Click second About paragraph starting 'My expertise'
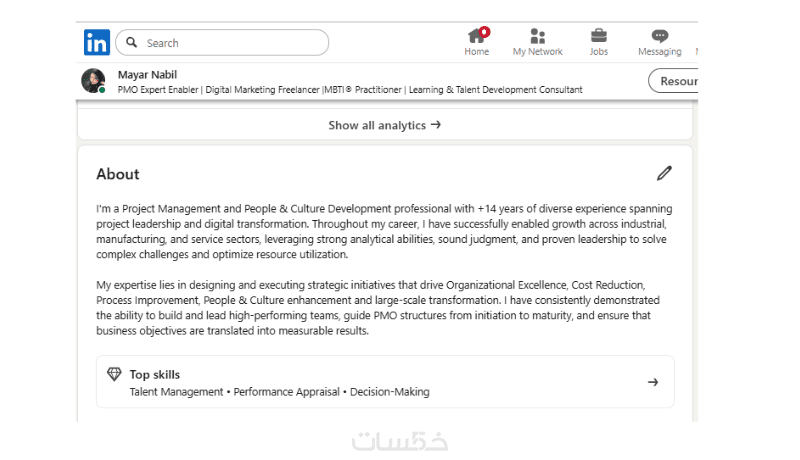The width and height of the screenshot is (800, 460). pyautogui.click(x=378, y=308)
